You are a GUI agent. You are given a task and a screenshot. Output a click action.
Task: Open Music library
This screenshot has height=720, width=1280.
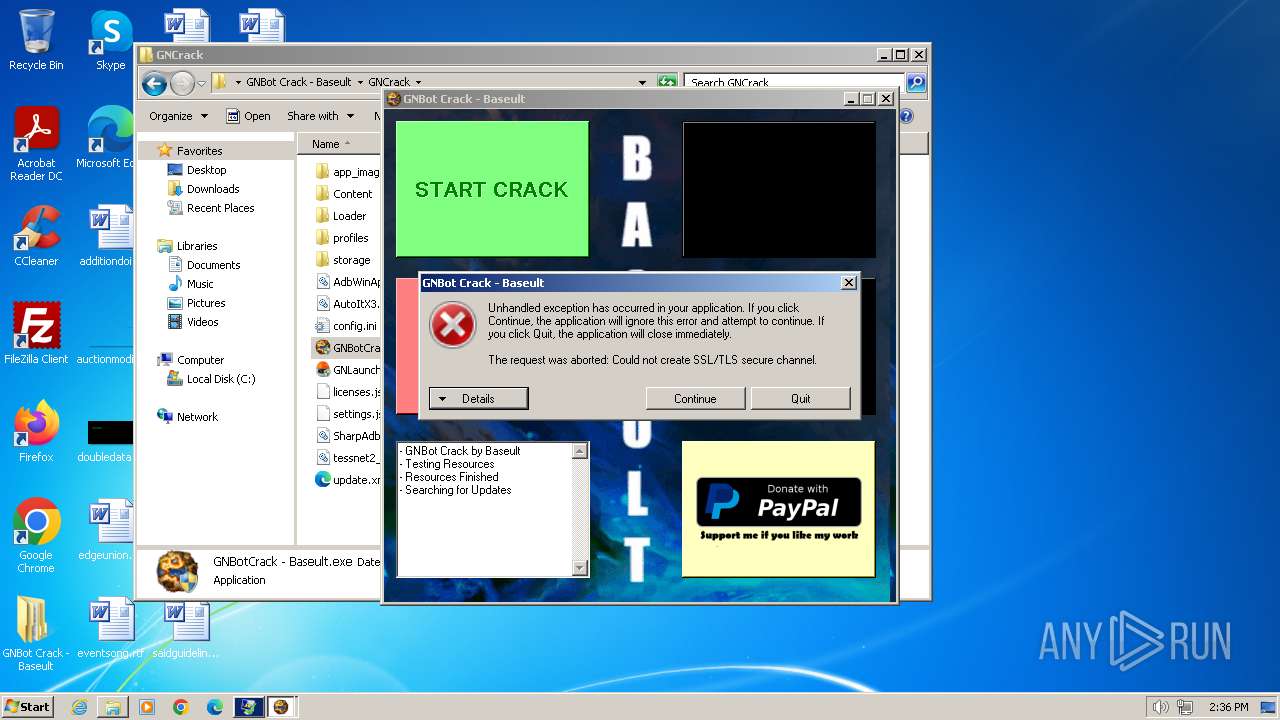click(200, 284)
